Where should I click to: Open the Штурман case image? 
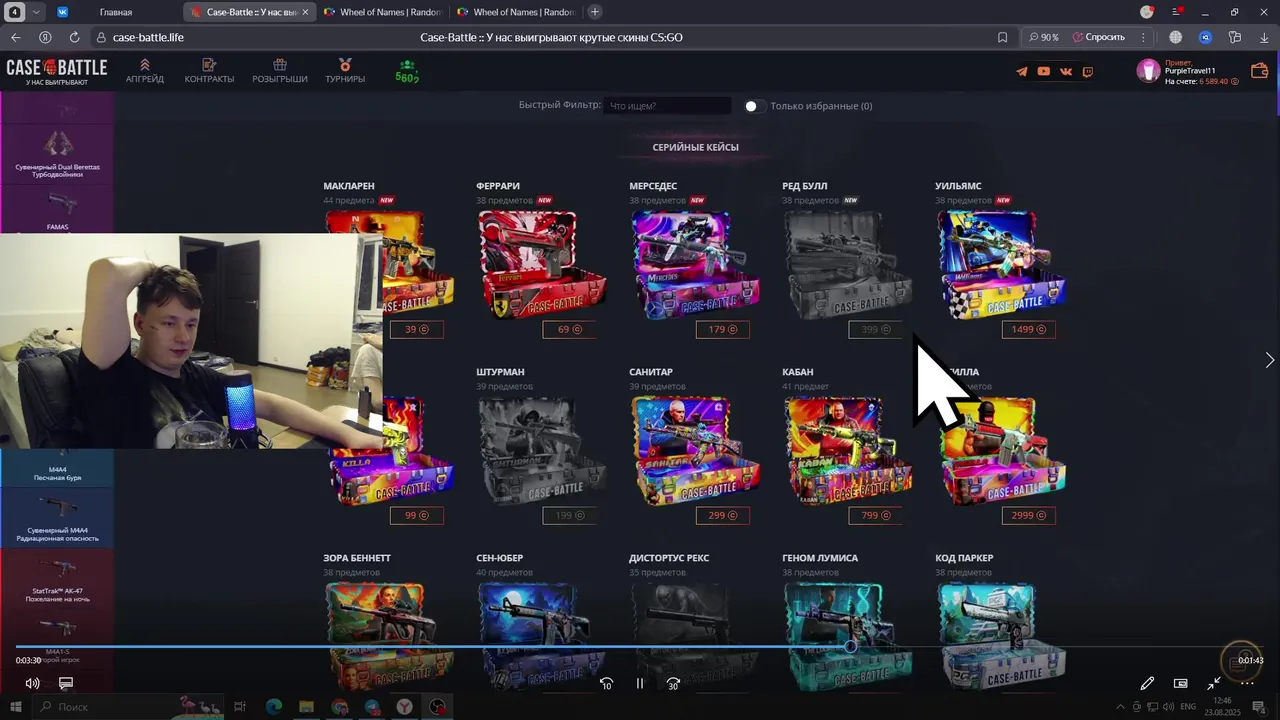point(541,450)
